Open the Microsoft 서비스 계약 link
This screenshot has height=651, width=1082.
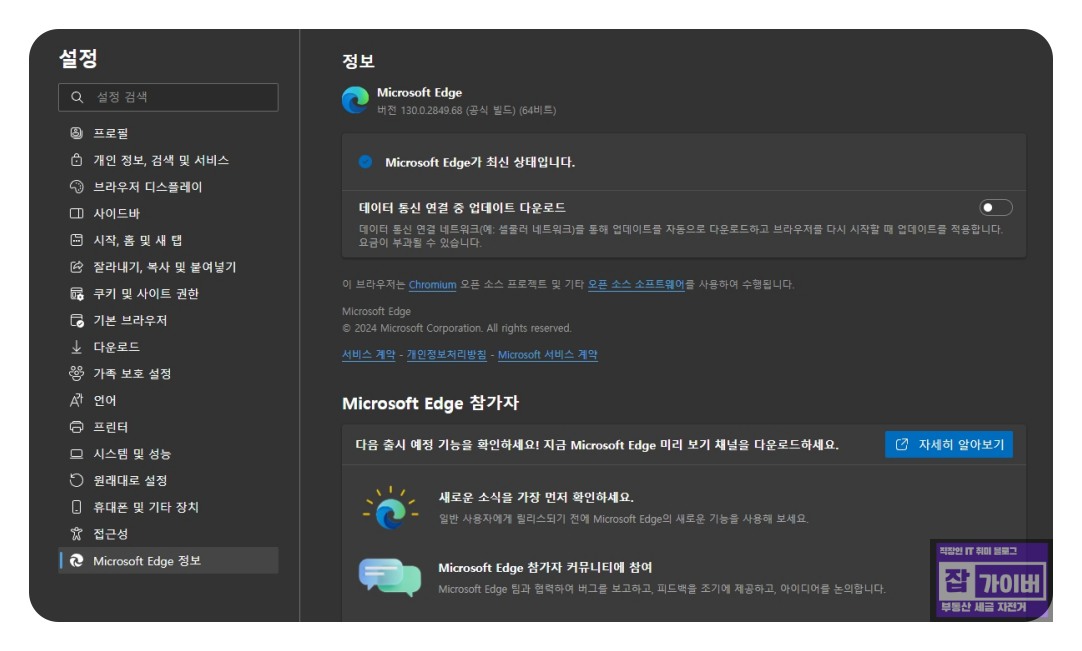(x=547, y=354)
